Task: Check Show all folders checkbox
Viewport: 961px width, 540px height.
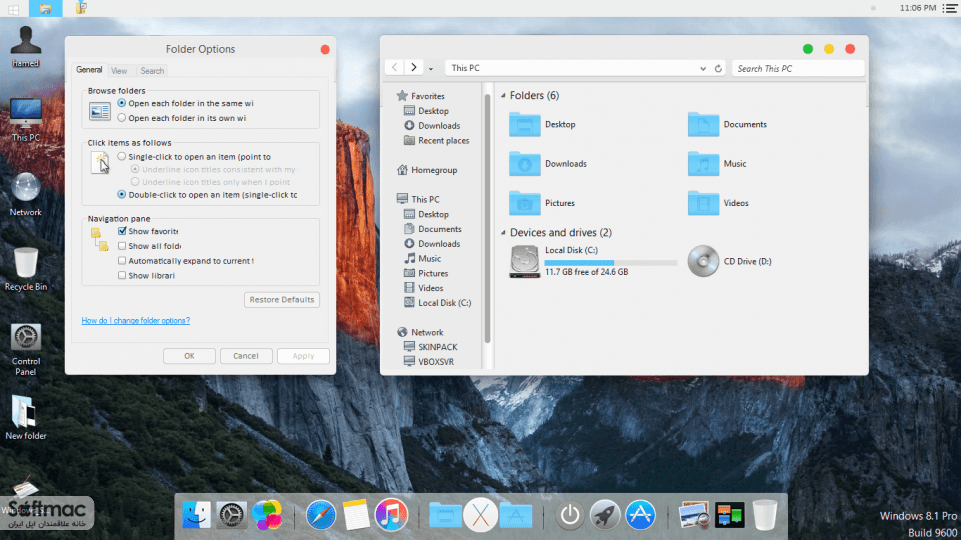Action: (x=122, y=246)
